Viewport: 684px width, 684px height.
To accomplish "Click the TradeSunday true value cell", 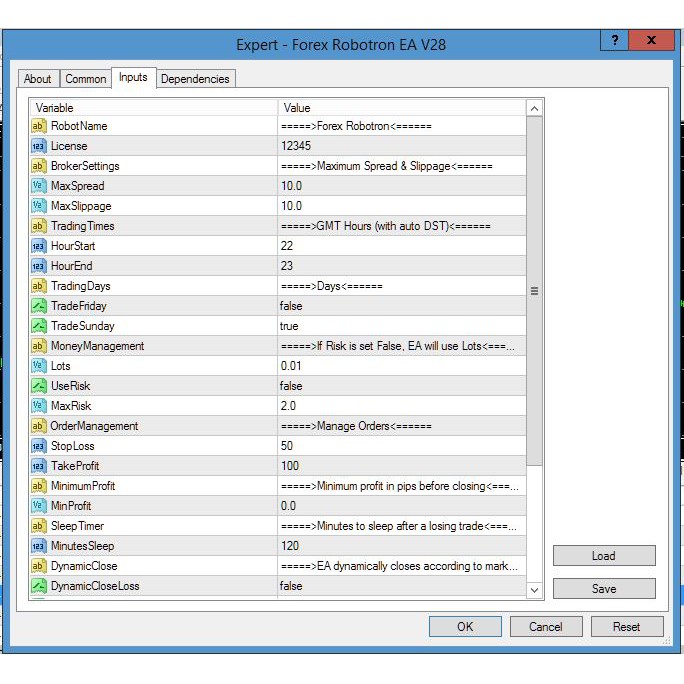I will tap(400, 326).
